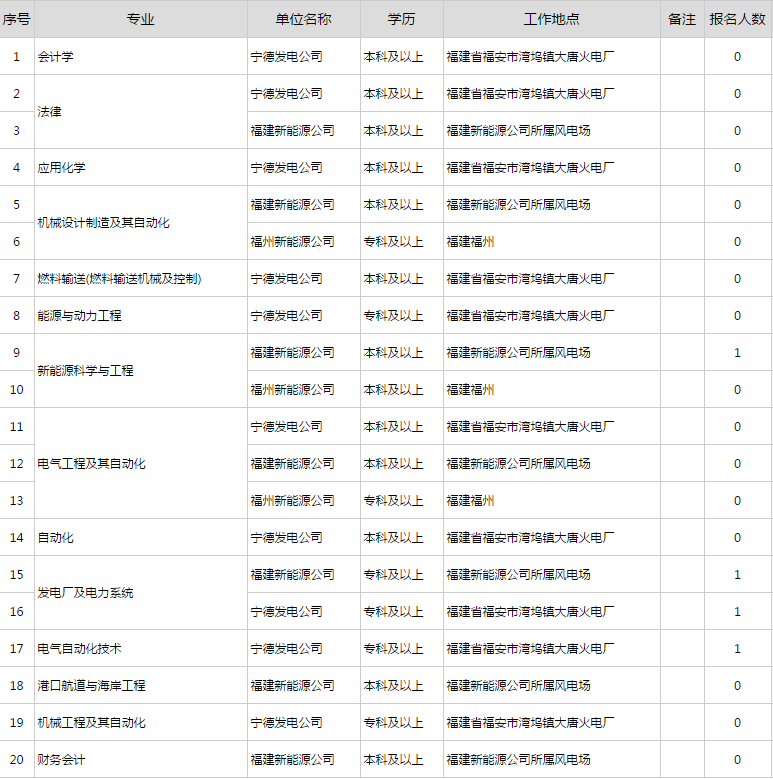Select the 机械设计制造及其自动化 cell

pyautogui.click(x=103, y=223)
